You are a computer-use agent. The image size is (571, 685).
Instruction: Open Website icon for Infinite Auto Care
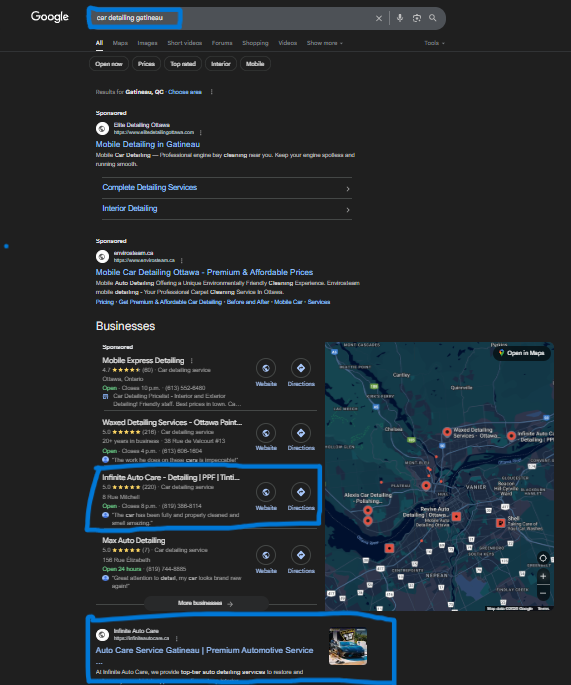click(x=266, y=492)
